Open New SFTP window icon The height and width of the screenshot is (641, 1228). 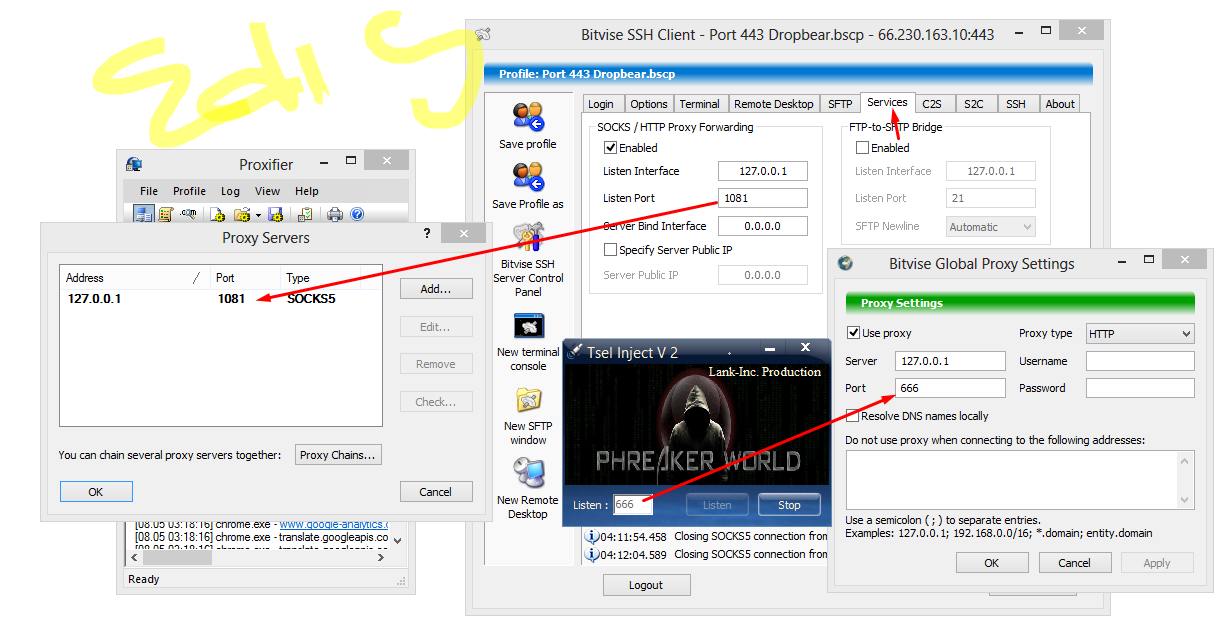(528, 400)
